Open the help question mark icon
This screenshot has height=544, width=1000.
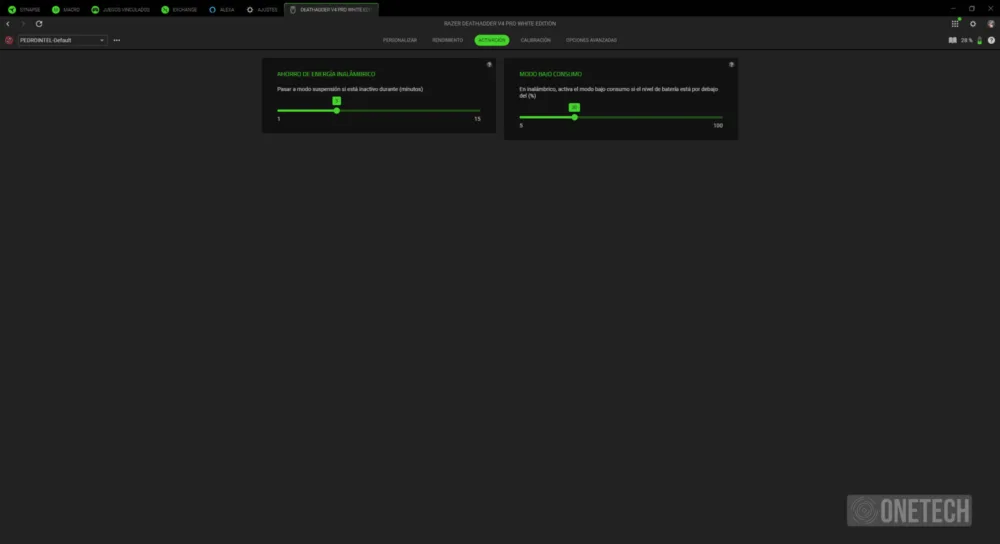tap(991, 40)
